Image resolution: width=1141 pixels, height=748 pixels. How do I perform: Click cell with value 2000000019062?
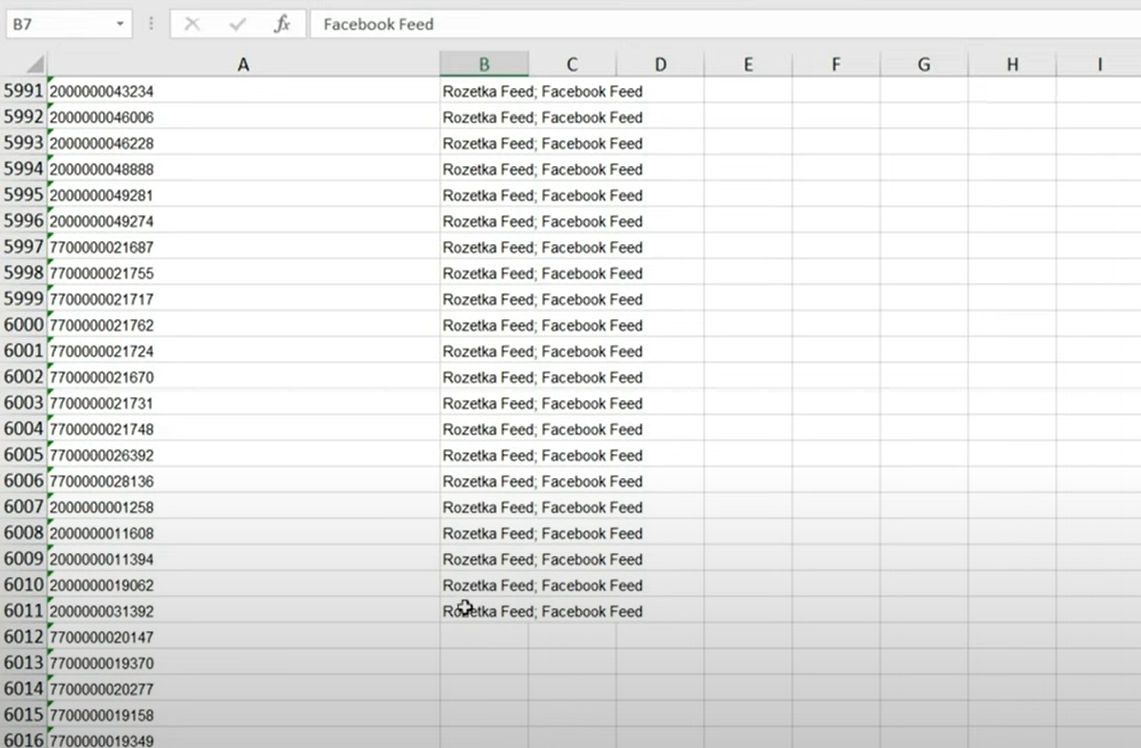click(244, 585)
